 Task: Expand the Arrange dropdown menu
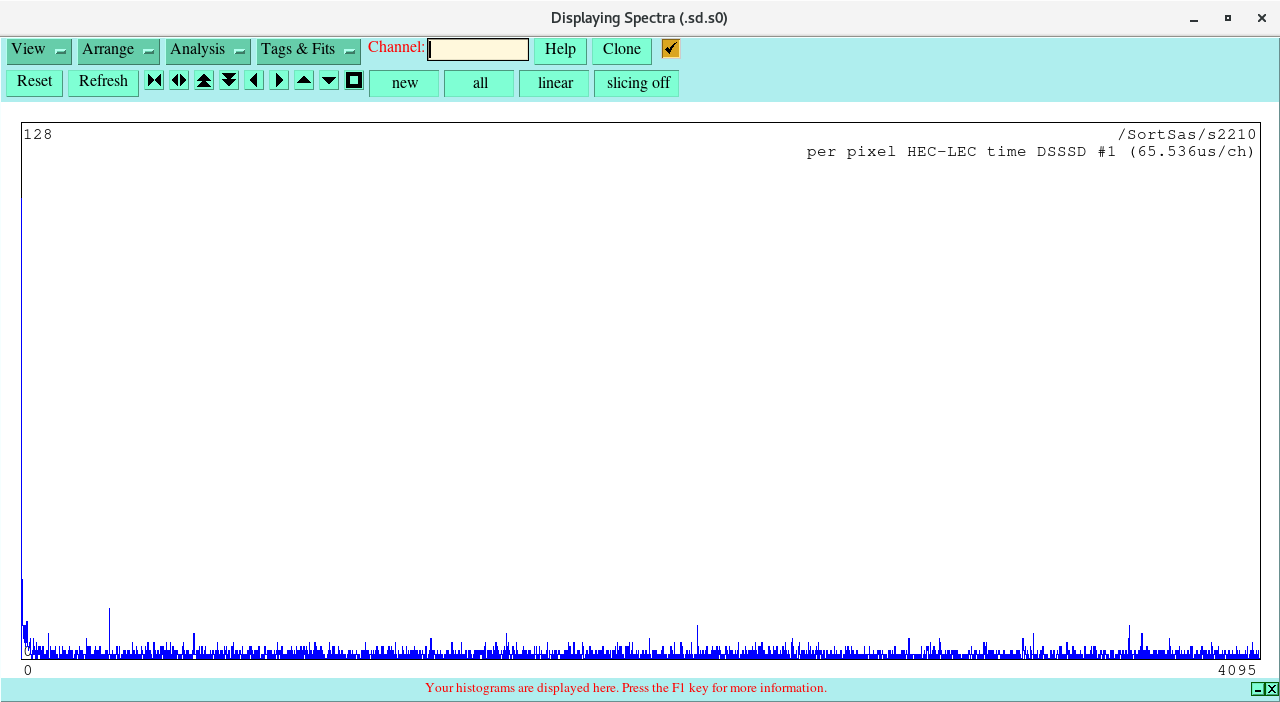(118, 50)
